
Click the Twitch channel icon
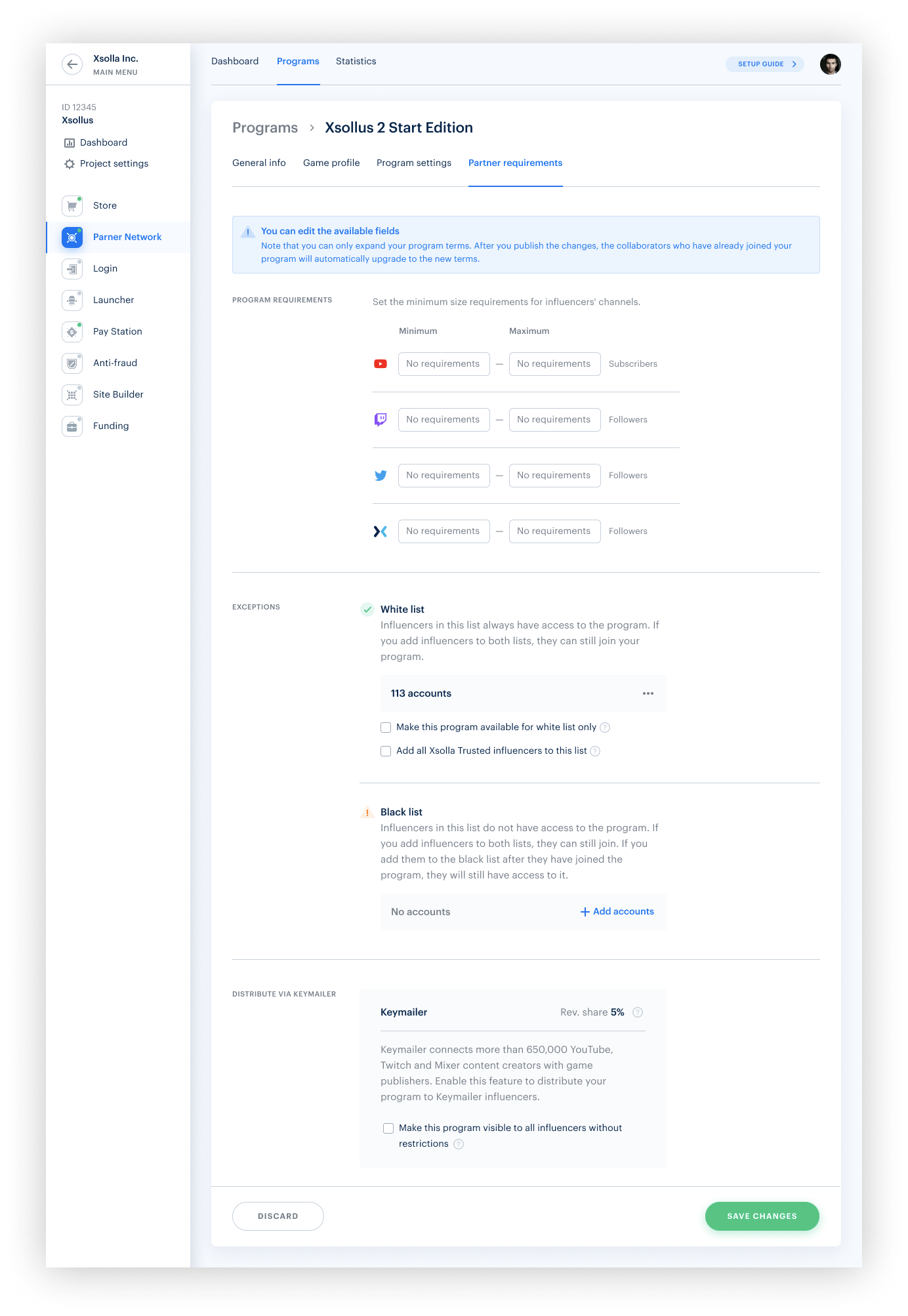click(x=381, y=420)
